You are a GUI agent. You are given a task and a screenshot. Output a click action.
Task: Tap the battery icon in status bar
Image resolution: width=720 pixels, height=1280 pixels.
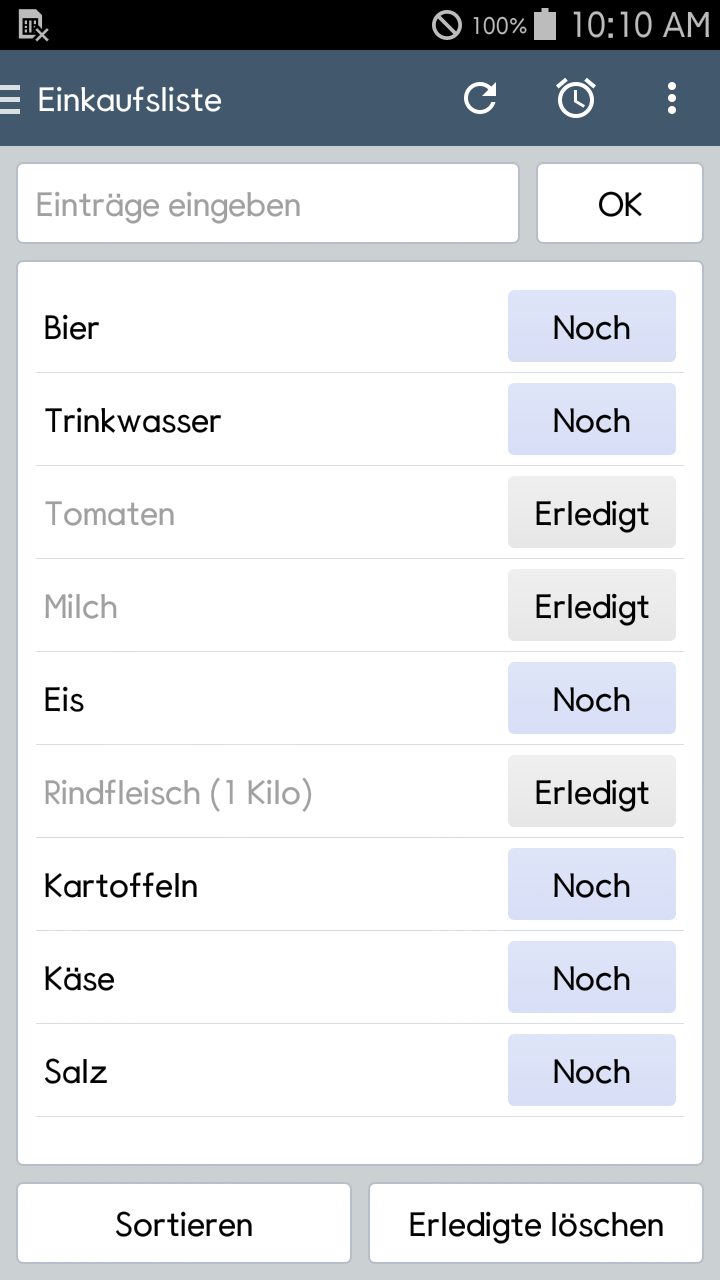click(x=545, y=24)
